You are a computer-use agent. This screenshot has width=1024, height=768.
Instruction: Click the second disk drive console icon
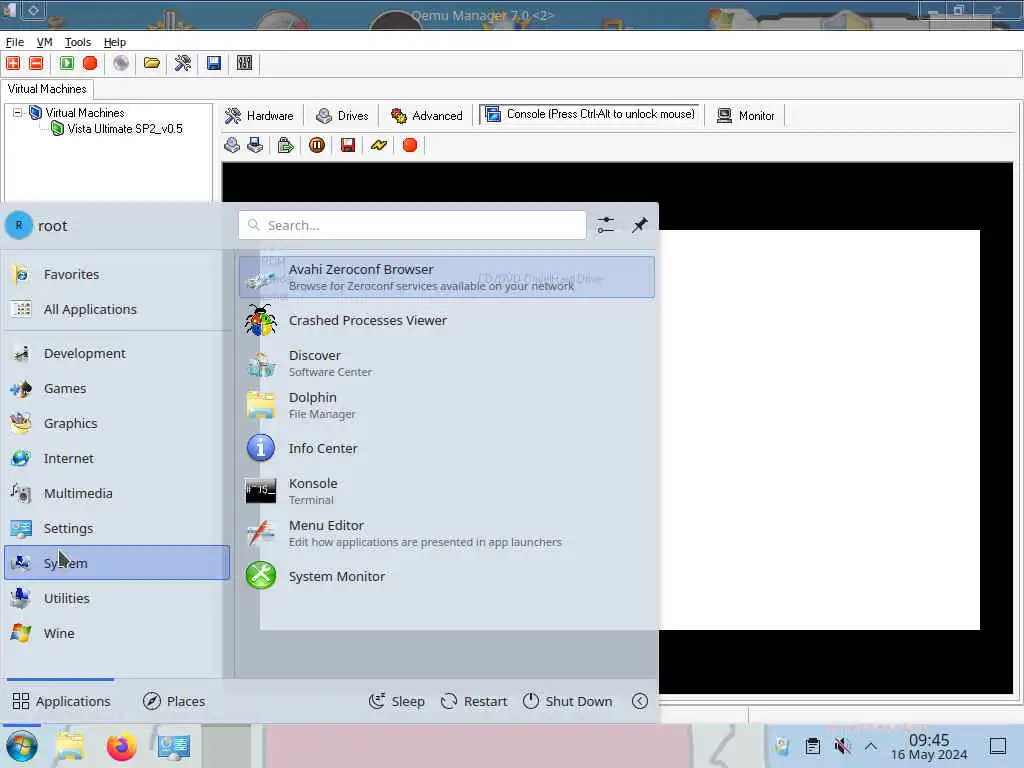[255, 145]
